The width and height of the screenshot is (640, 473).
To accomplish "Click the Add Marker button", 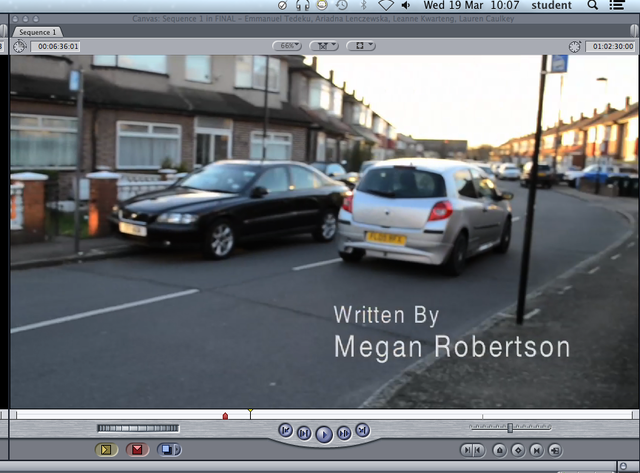I will pyautogui.click(x=499, y=450).
